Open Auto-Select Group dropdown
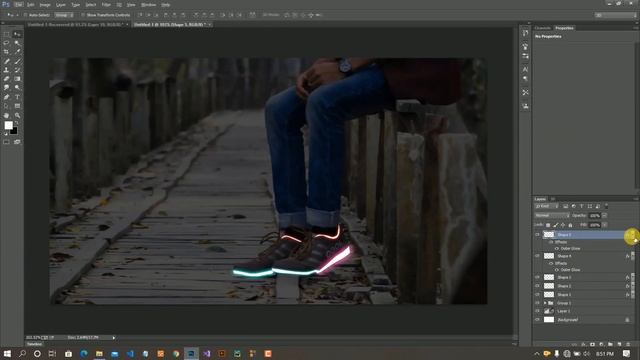This screenshot has width=640, height=360. pyautogui.click(x=64, y=15)
